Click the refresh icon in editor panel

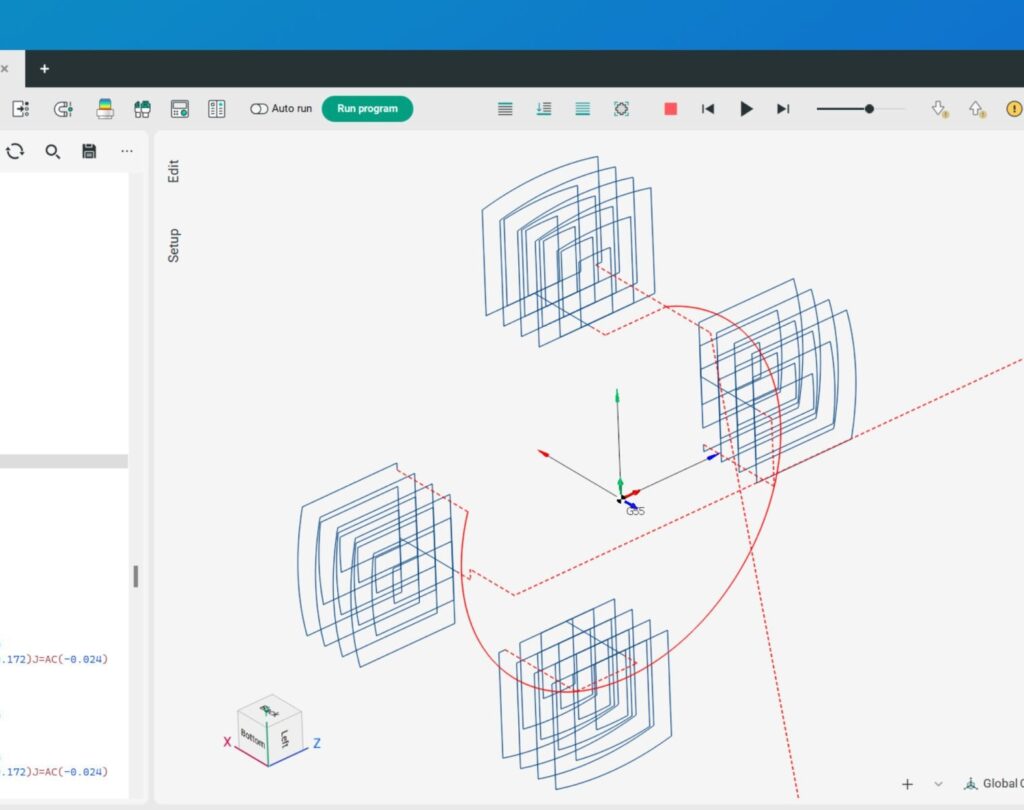point(15,151)
